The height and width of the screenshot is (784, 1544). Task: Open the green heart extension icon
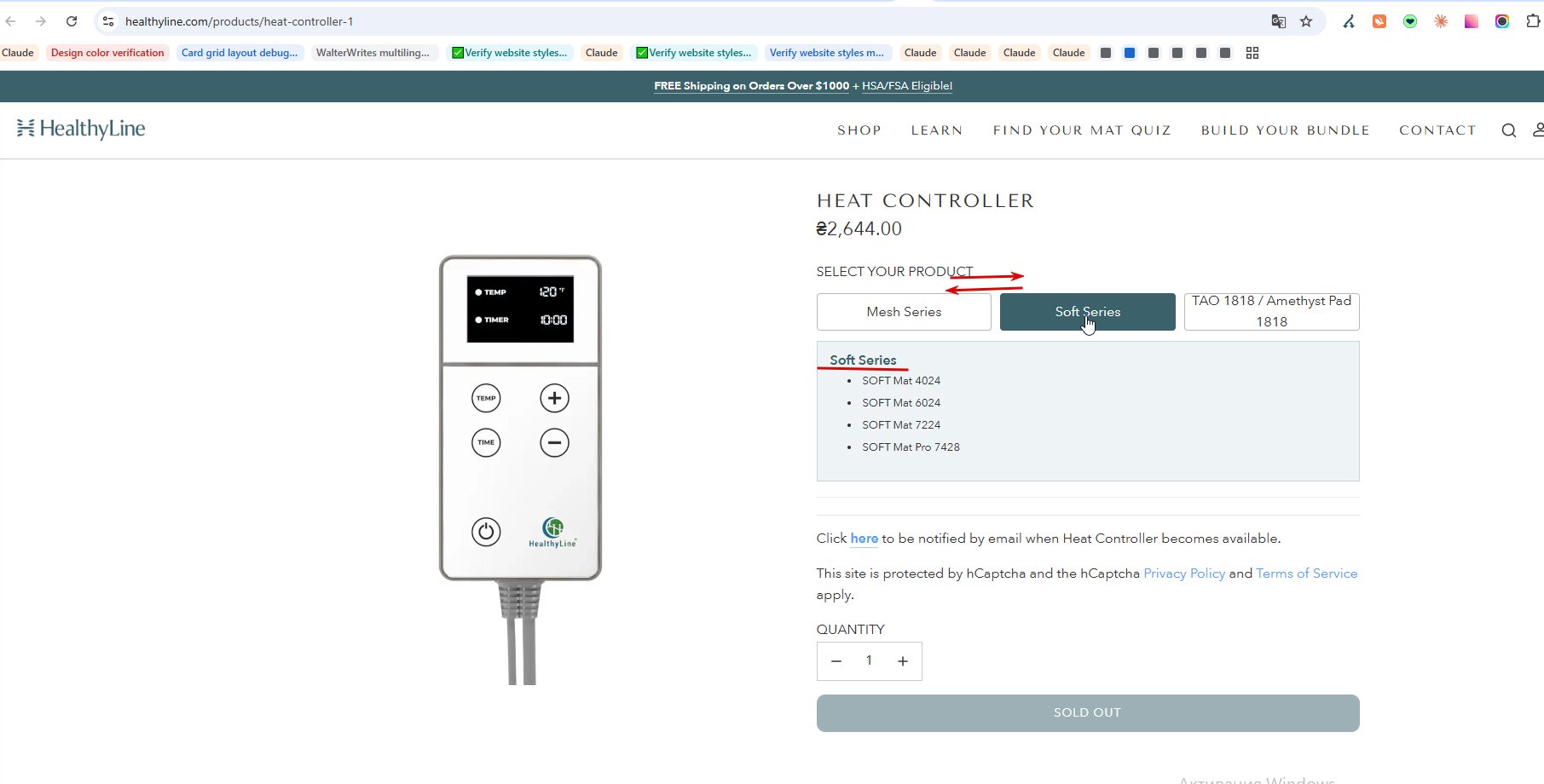(x=1410, y=21)
